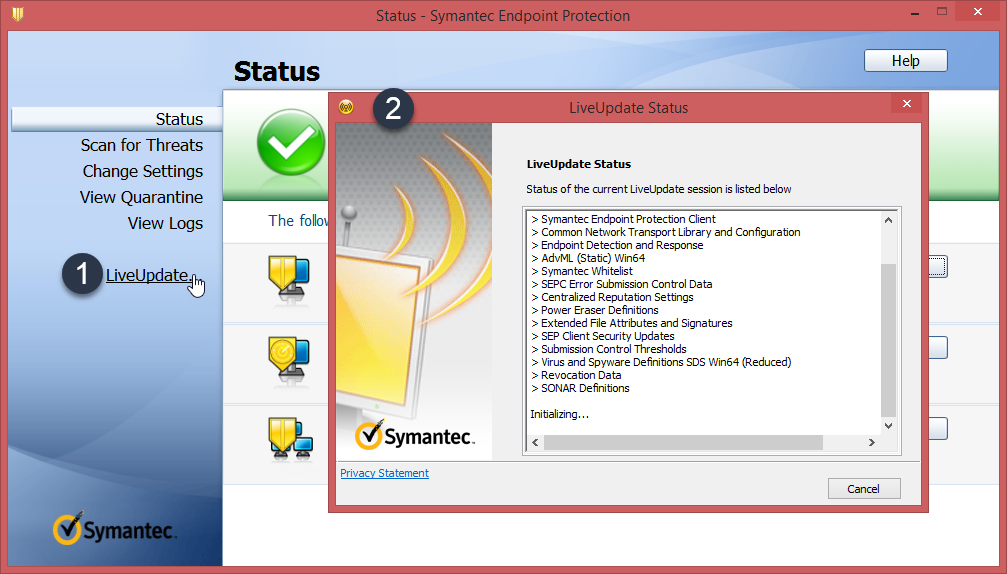Select 'Common Network Transport Library and Configuration' line
This screenshot has width=1007, height=574.
pos(665,232)
